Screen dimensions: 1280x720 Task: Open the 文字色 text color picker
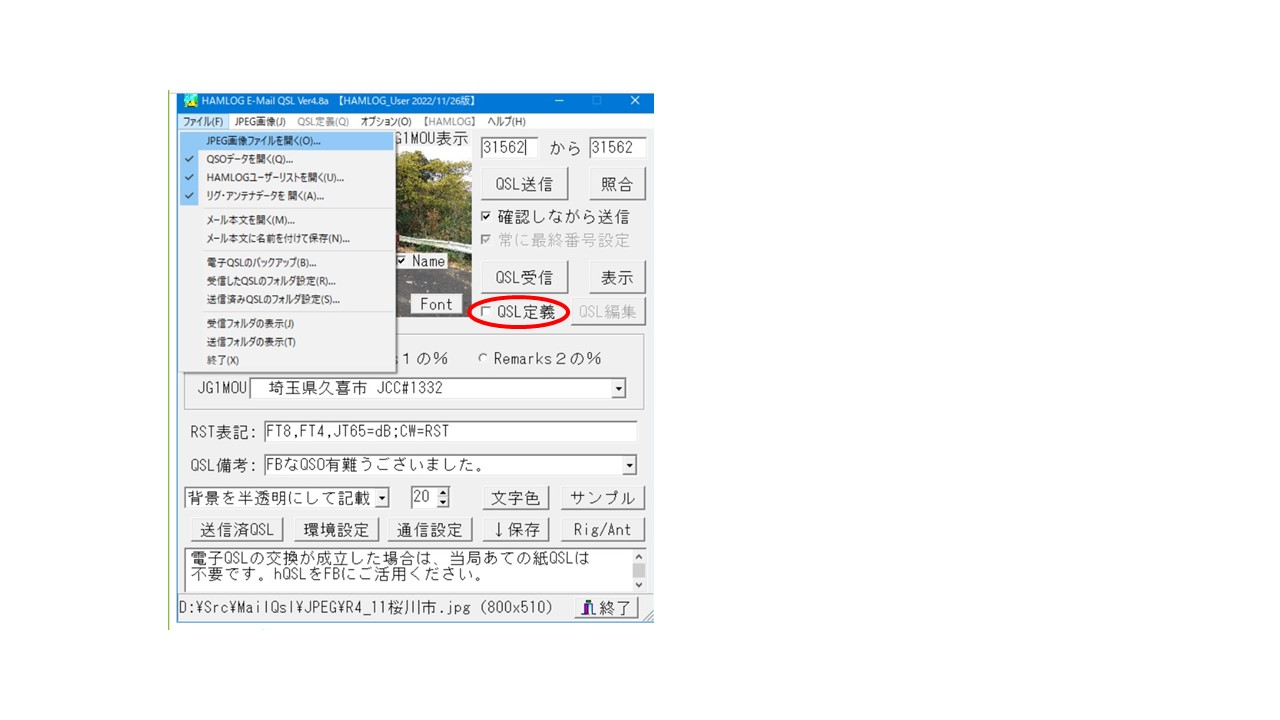[517, 497]
